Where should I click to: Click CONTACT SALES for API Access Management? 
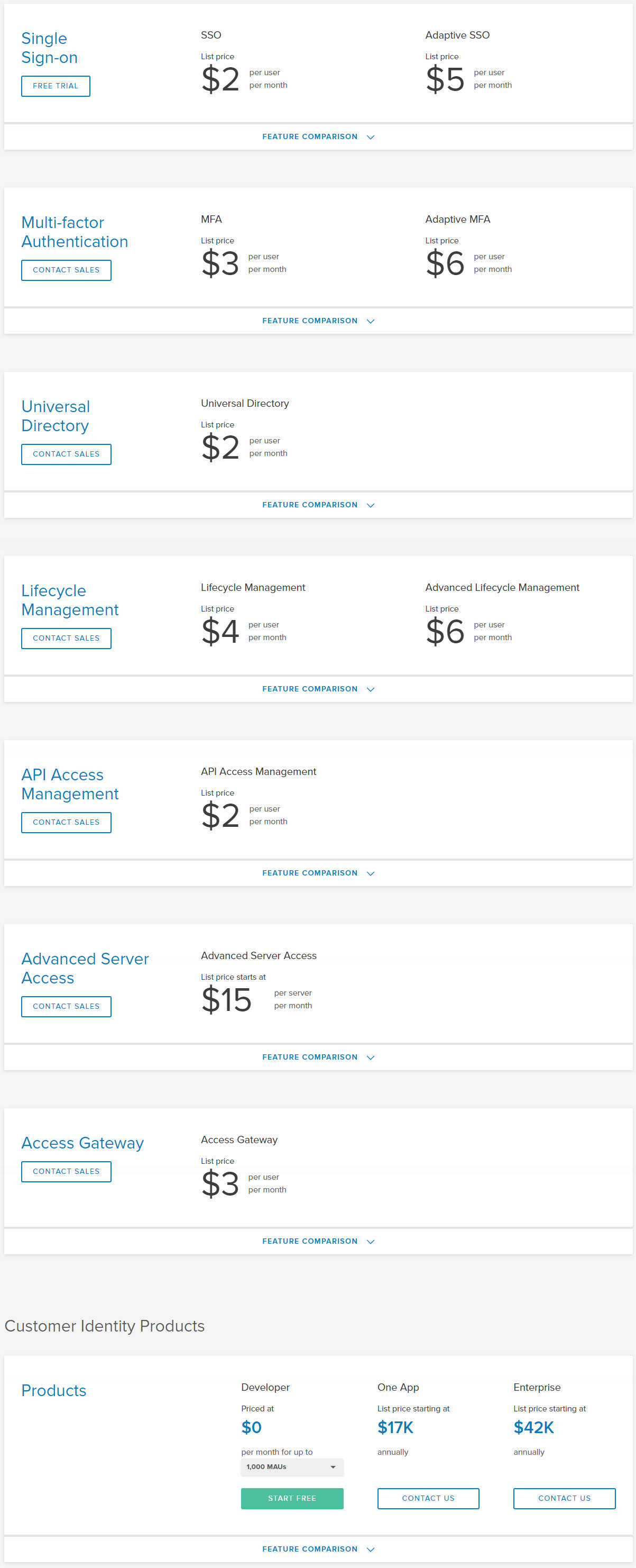pyautogui.click(x=66, y=822)
